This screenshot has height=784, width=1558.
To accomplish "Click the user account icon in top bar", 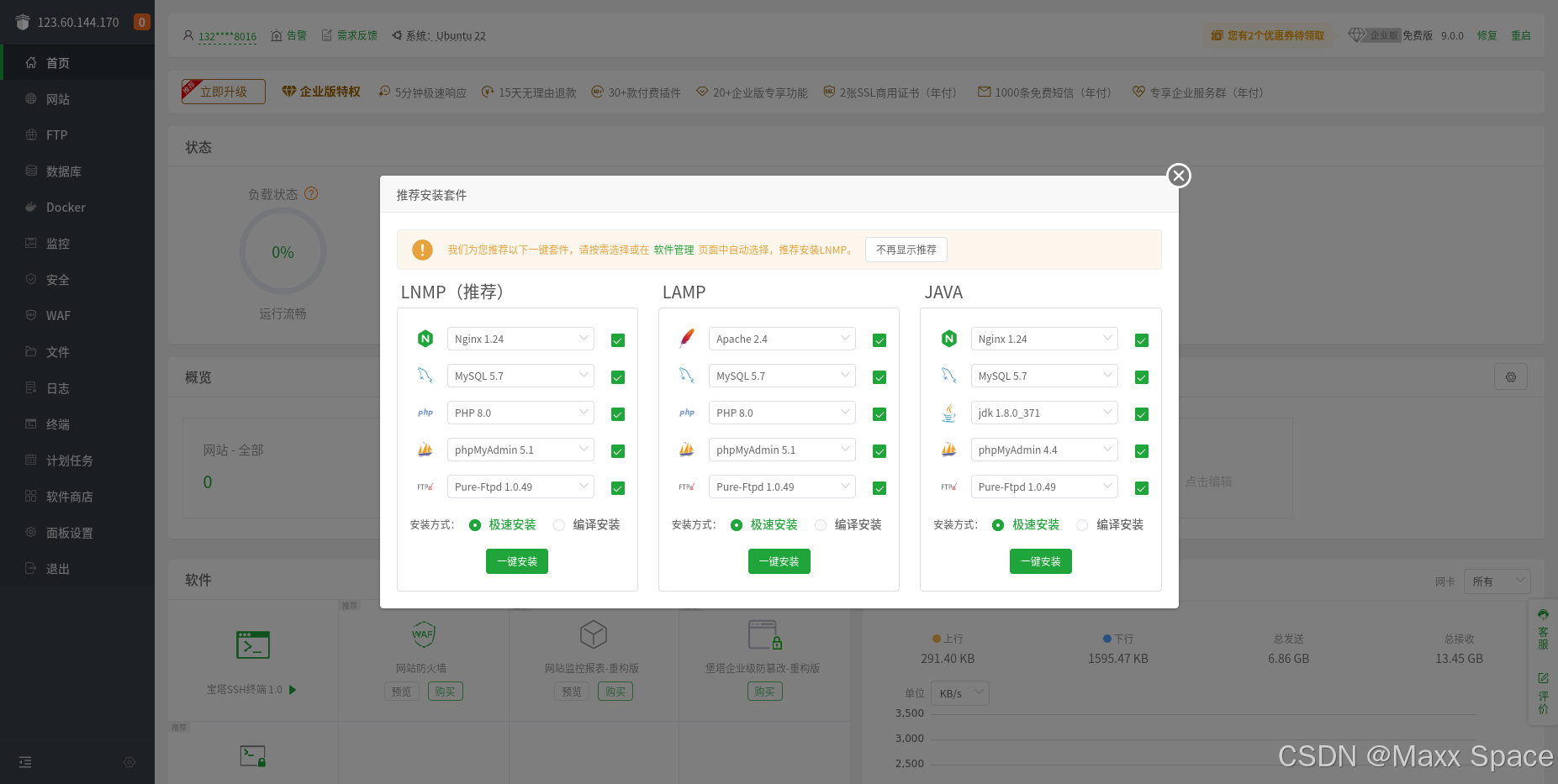I will (188, 35).
